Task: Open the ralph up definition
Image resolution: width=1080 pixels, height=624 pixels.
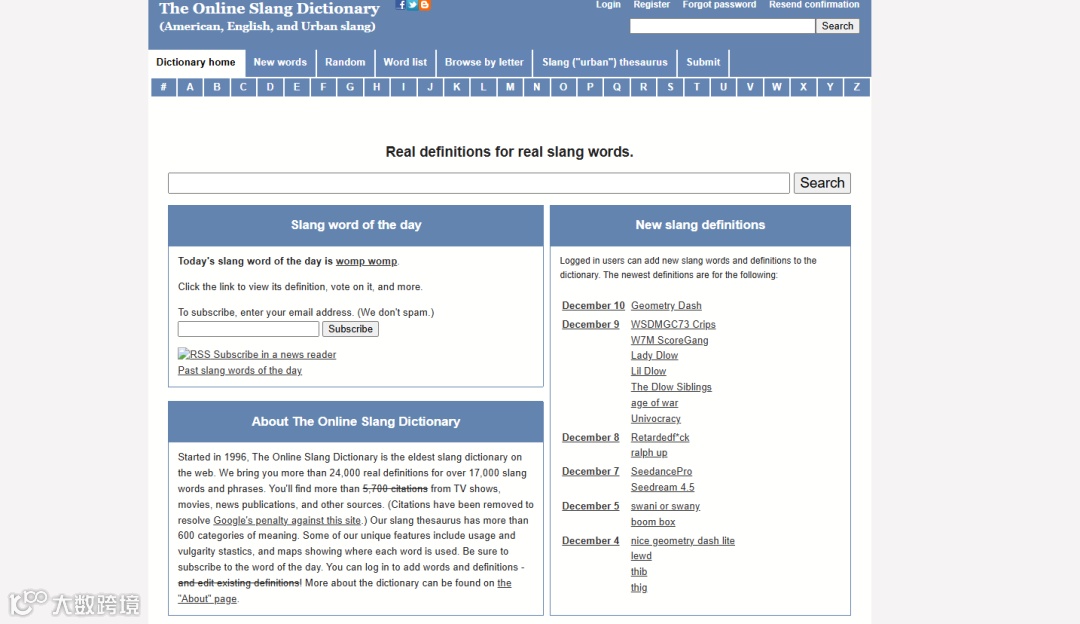Action: pos(649,453)
